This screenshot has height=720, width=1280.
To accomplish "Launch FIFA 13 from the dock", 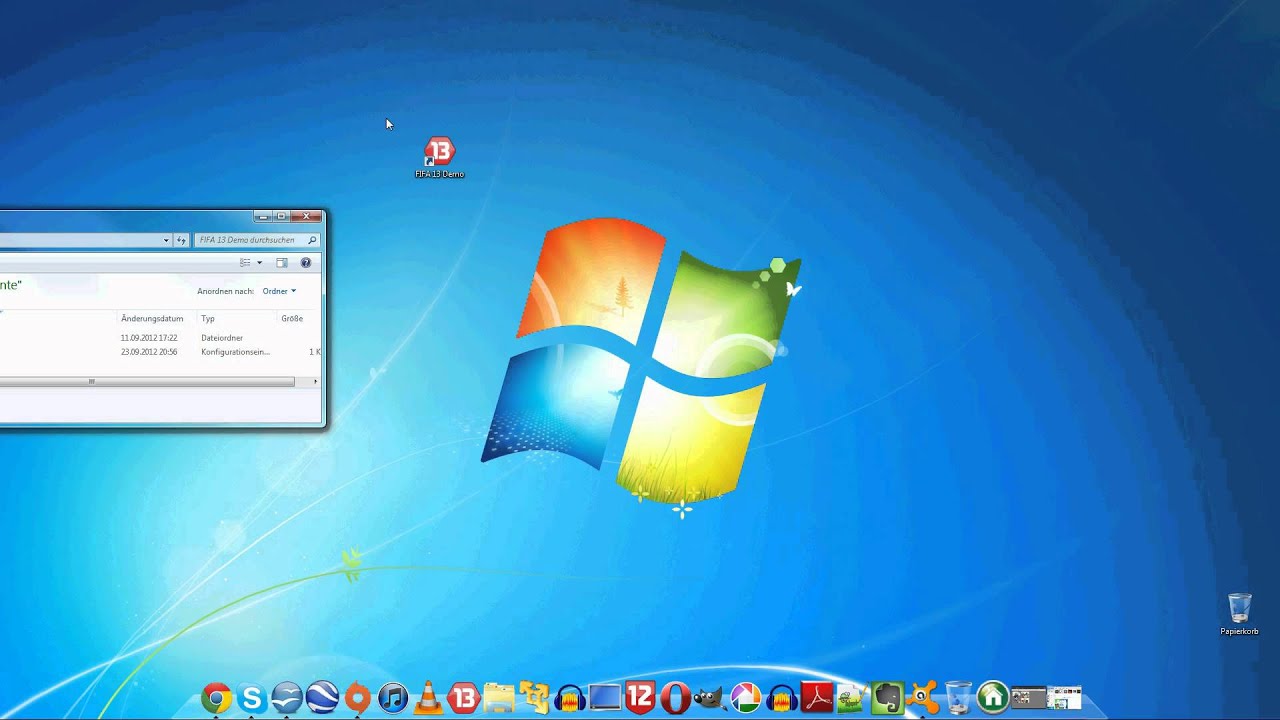I will click(463, 697).
